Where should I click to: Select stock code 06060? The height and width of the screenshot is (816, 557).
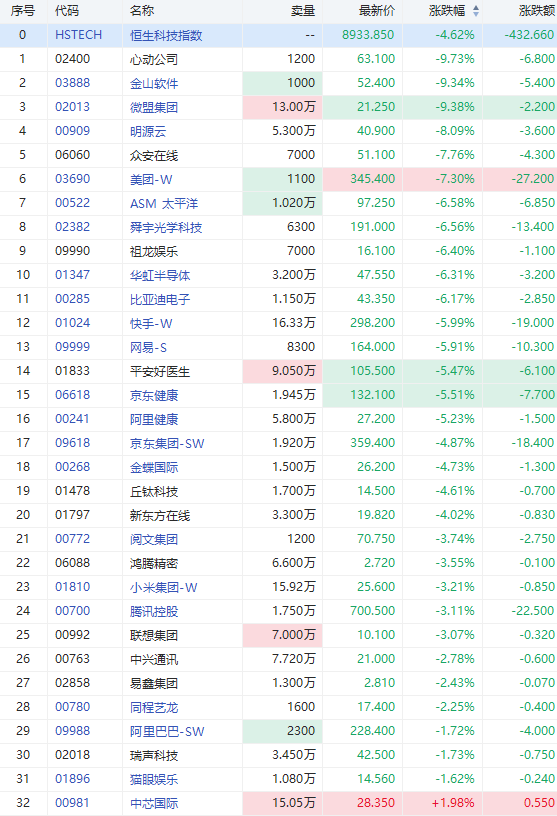pyautogui.click(x=72, y=155)
